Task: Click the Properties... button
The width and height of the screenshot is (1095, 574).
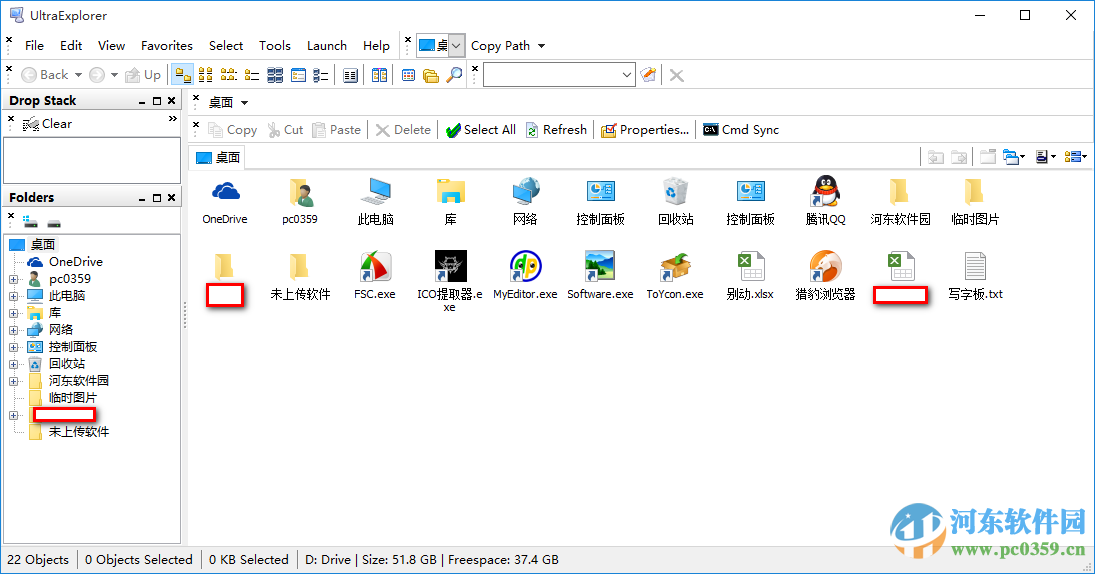Action: pos(645,130)
